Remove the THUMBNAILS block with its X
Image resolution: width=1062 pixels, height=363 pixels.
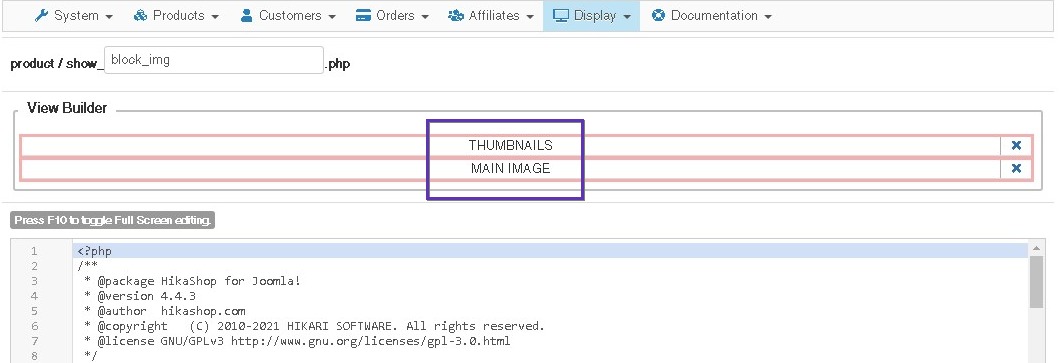[1016, 145]
